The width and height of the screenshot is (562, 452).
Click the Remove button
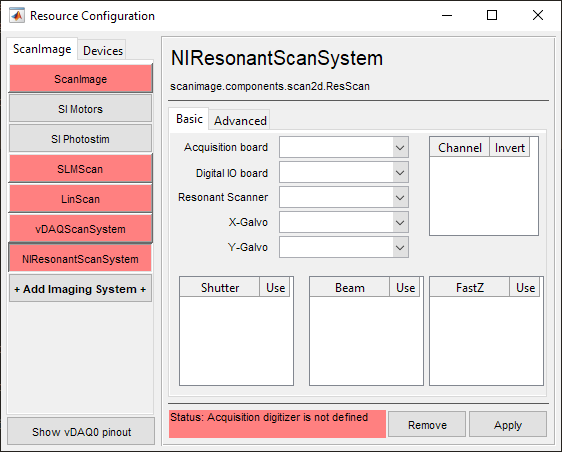(x=427, y=424)
